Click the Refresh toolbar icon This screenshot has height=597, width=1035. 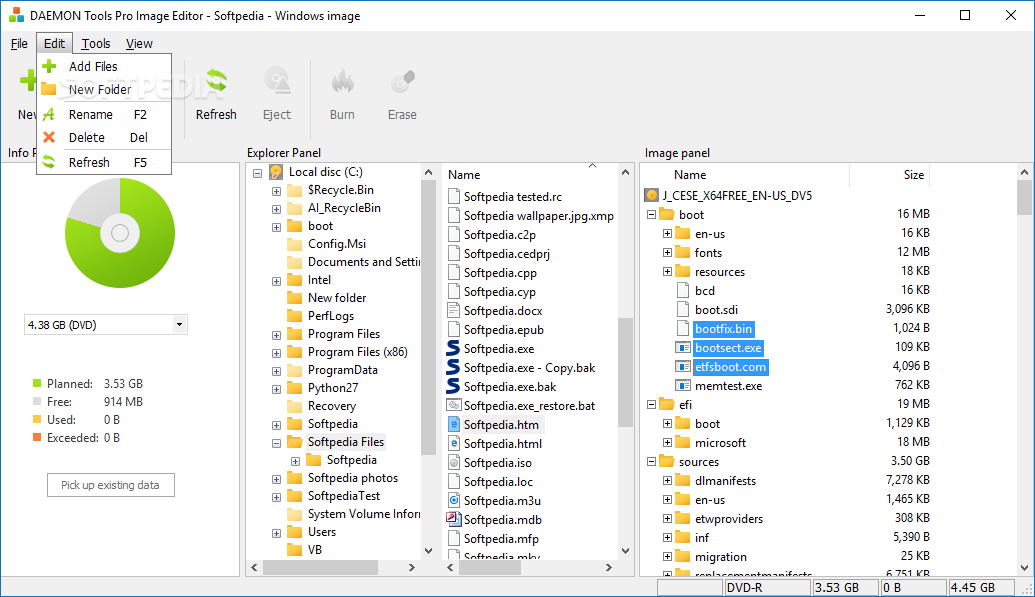click(216, 81)
